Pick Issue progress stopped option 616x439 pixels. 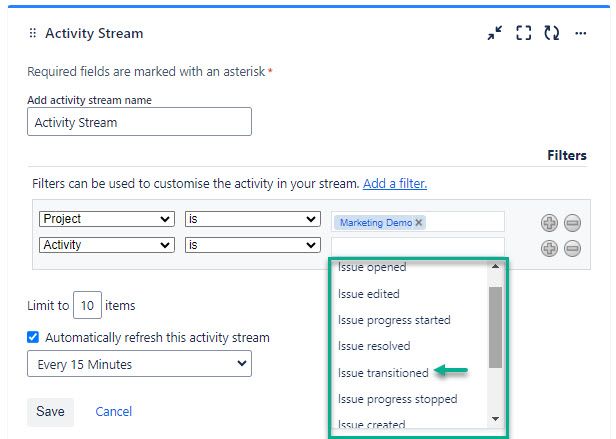[x=398, y=399]
